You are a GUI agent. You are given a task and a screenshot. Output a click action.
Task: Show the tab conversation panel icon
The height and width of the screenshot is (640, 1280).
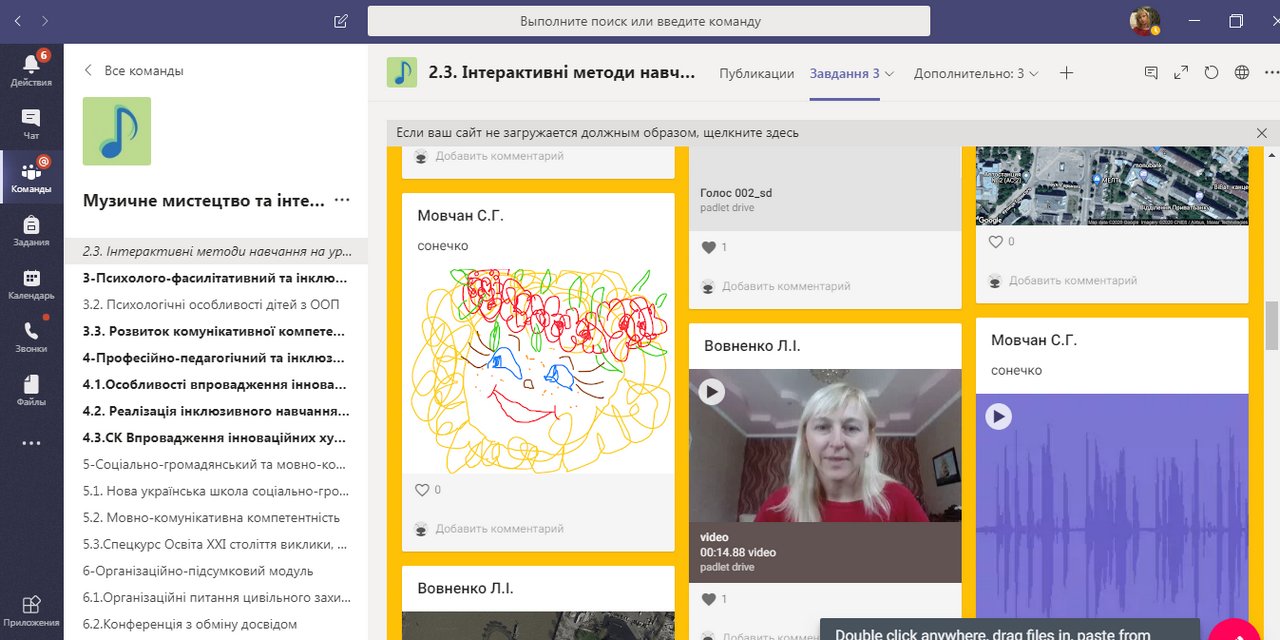(1151, 72)
